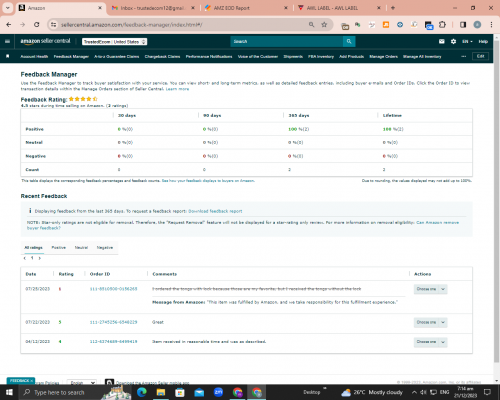
Task: Open A-to-z Guarantee Claims nav item
Action: coord(116,57)
